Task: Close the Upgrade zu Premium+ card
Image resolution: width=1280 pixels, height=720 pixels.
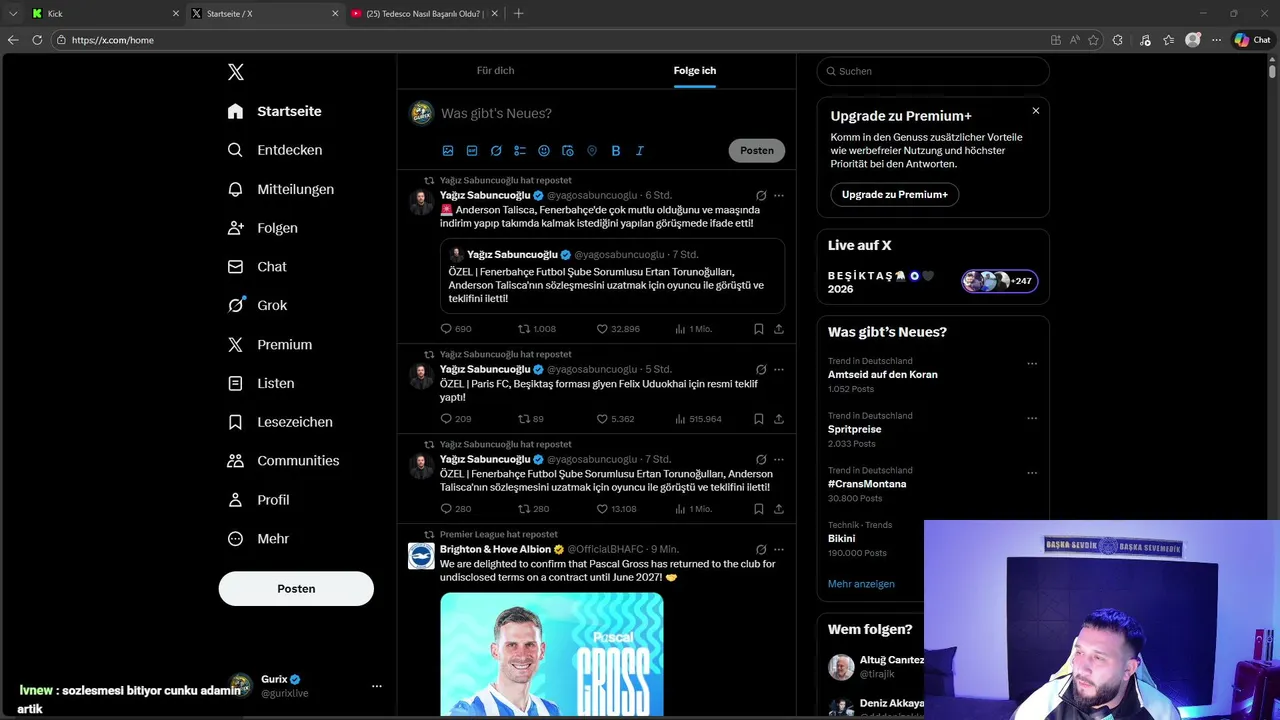Action: point(1036,111)
